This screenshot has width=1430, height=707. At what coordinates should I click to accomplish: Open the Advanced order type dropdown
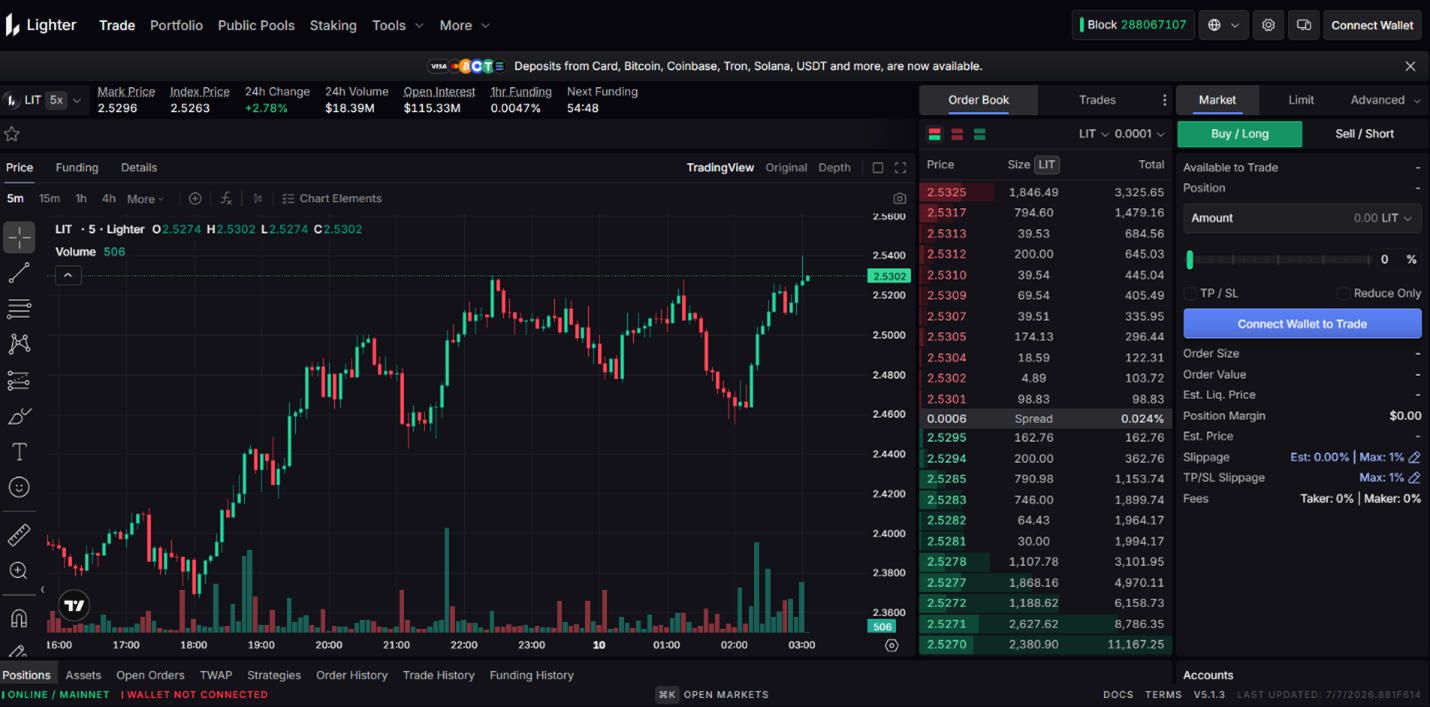1385,100
